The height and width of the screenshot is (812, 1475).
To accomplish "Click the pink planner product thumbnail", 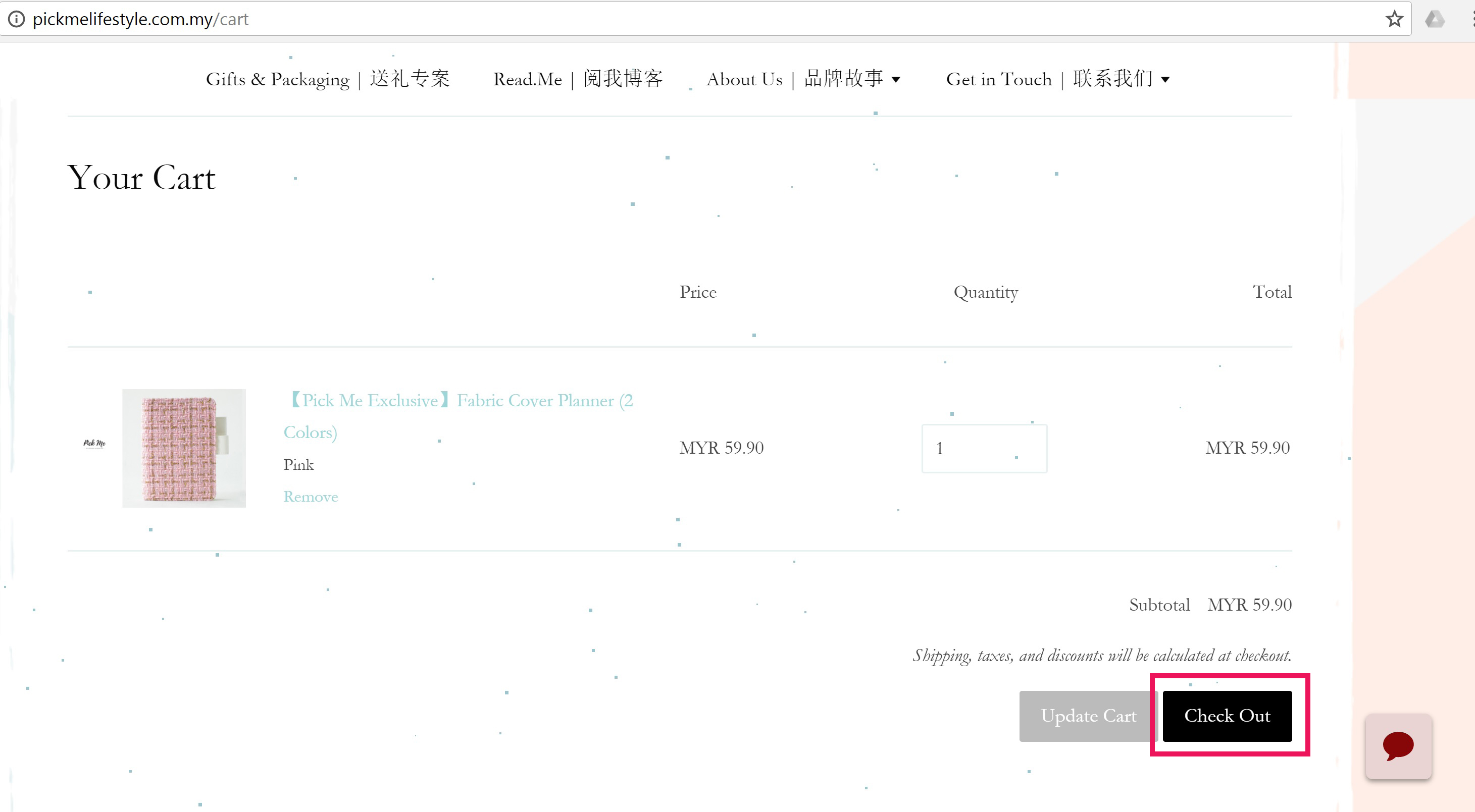I will [184, 448].
